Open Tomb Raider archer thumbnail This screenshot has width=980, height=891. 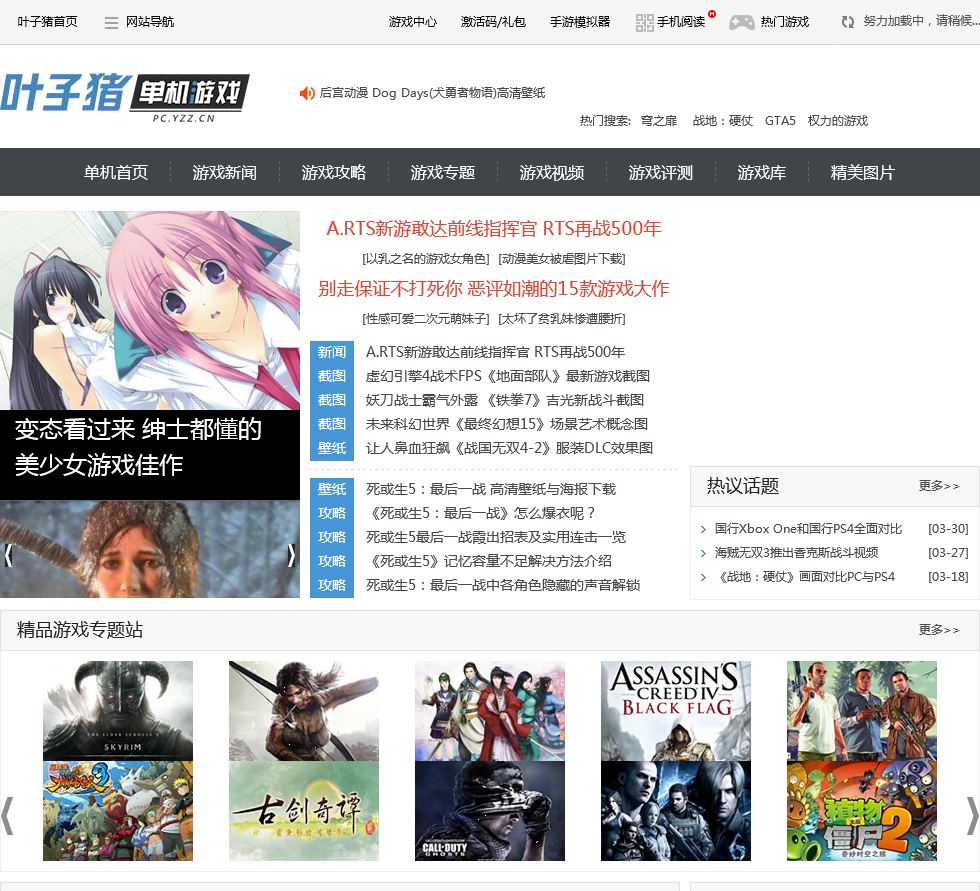tap(304, 711)
